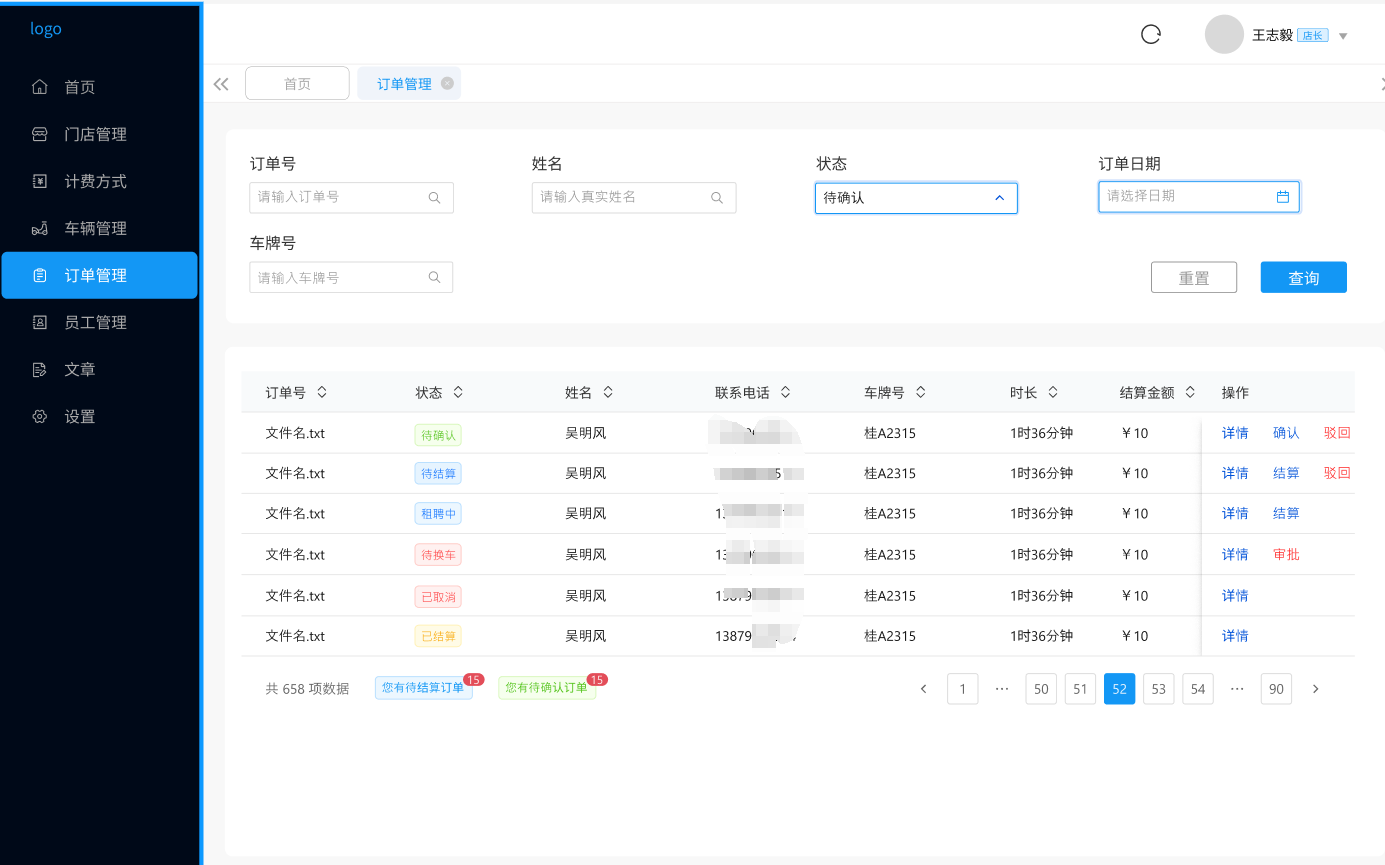The height and width of the screenshot is (865, 1385).
Task: Click calendar icon in 订单日期 field
Action: pos(1283,197)
